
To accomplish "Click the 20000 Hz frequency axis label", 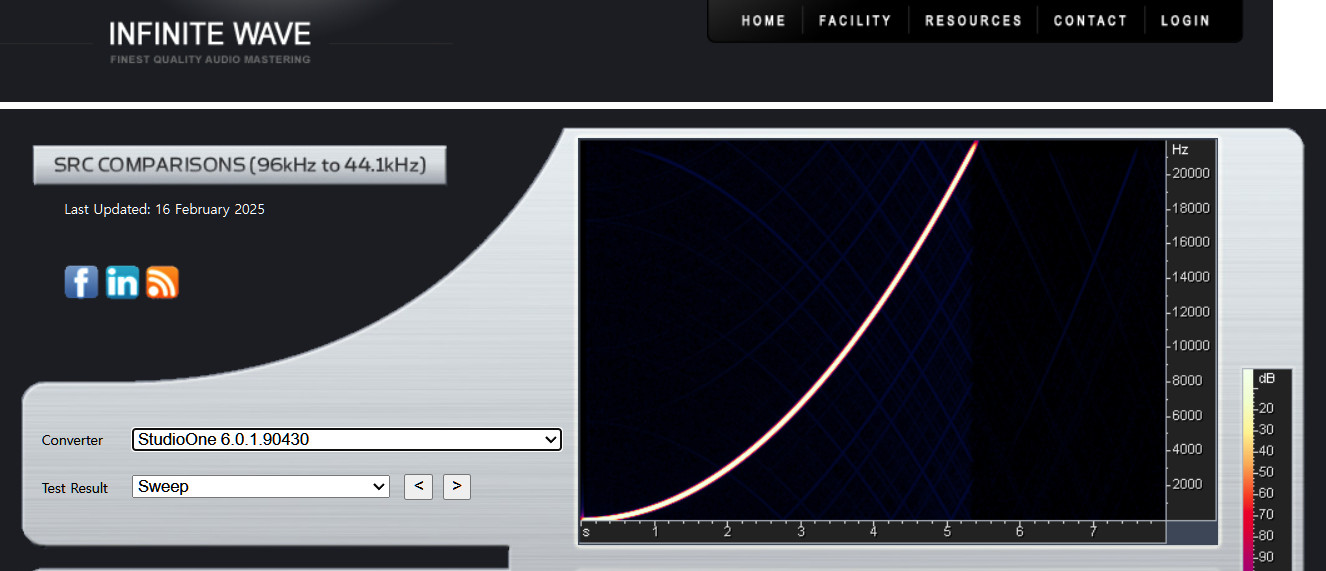I will point(1191,173).
